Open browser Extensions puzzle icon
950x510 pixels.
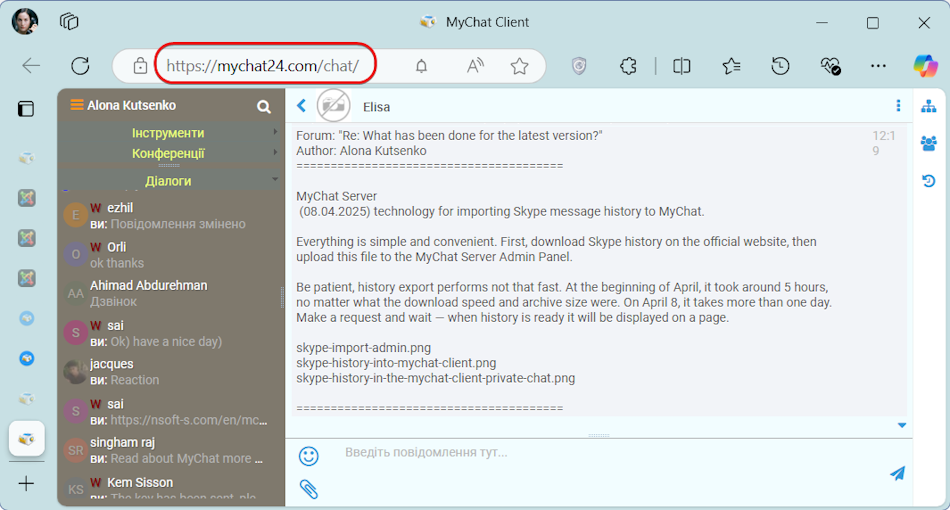click(x=628, y=65)
